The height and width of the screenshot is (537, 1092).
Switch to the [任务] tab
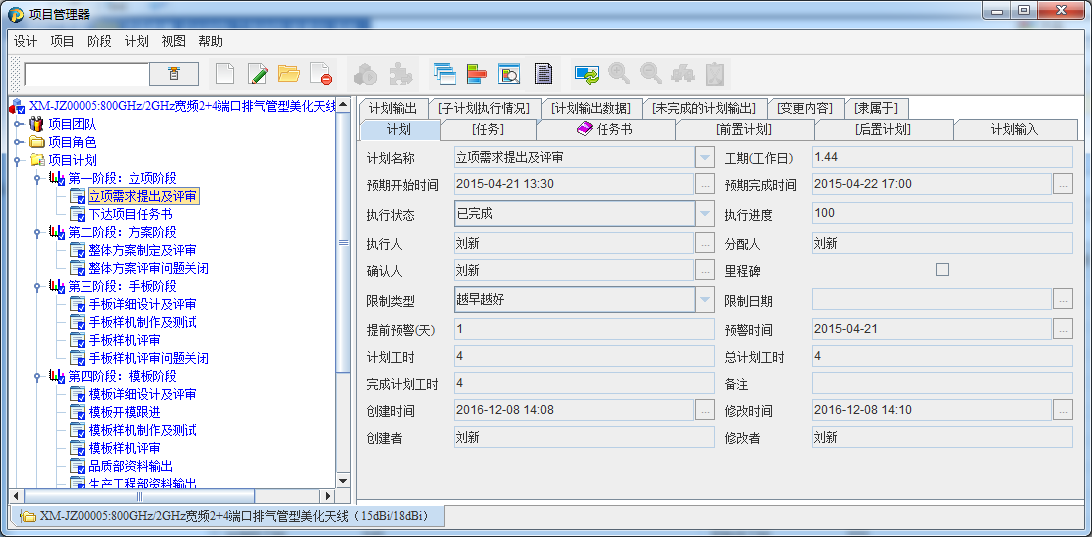pyautogui.click(x=488, y=130)
